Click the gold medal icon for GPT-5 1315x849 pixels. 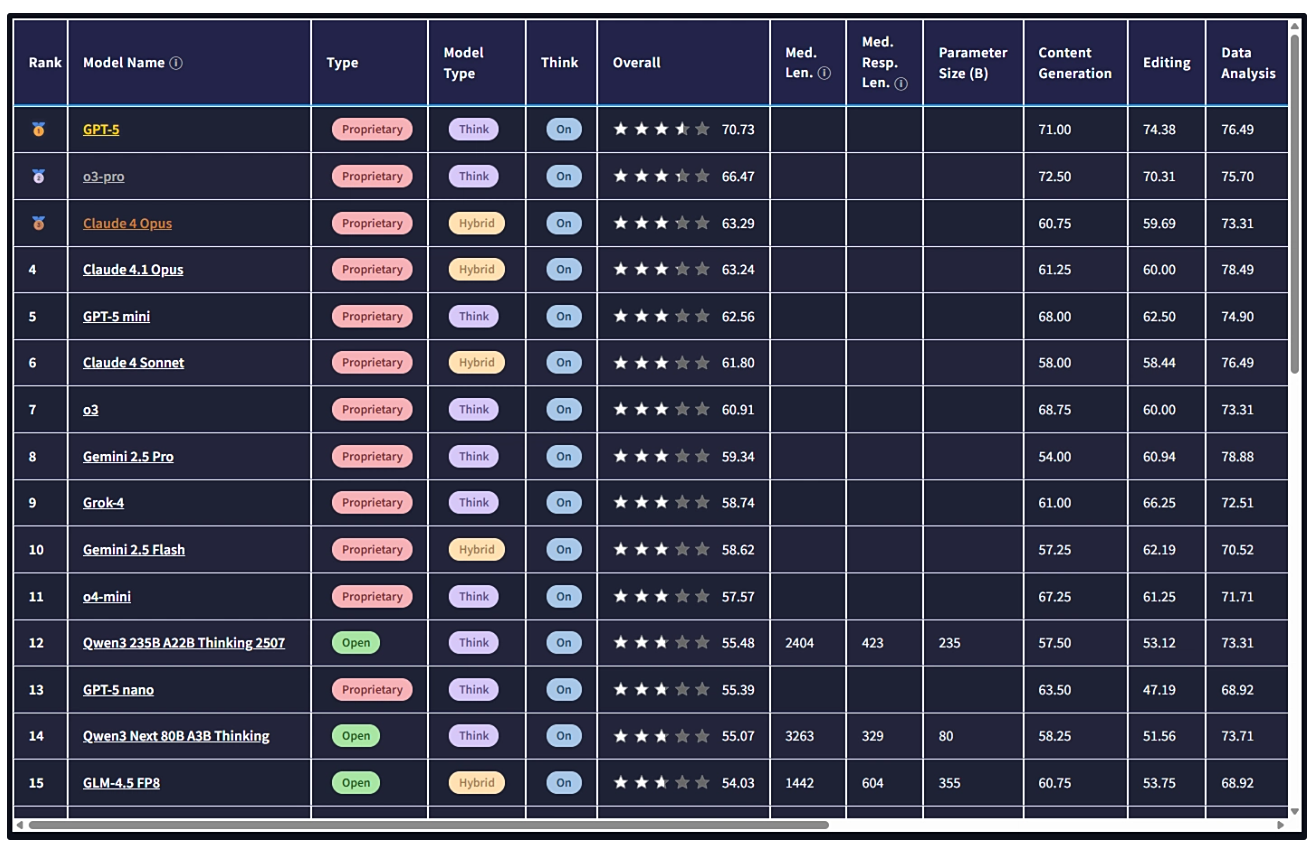coord(39,130)
